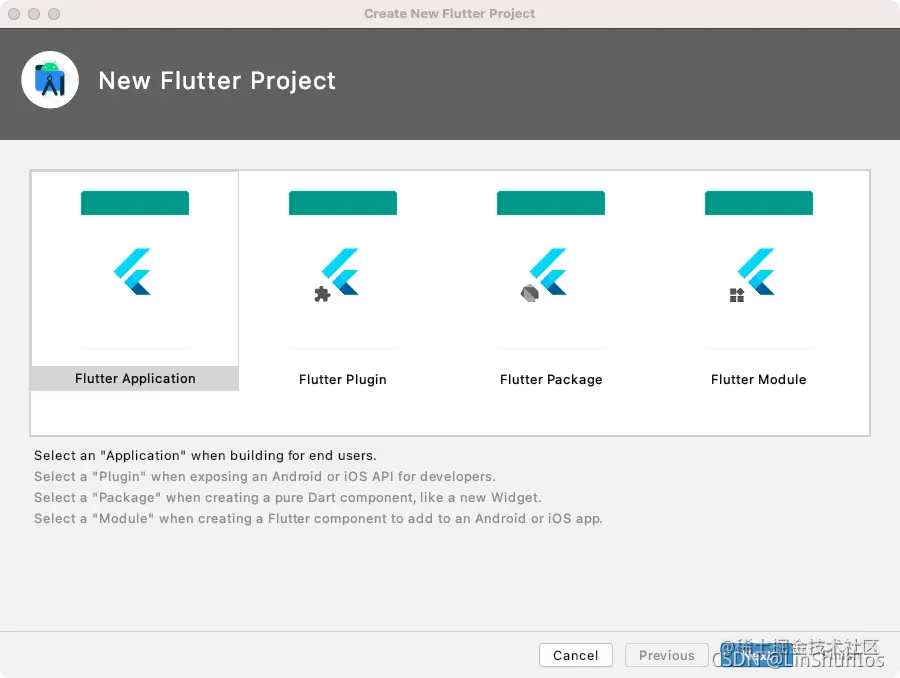Screen dimensions: 900x678
Task: Click the "Module" description line
Action: pos(318,518)
